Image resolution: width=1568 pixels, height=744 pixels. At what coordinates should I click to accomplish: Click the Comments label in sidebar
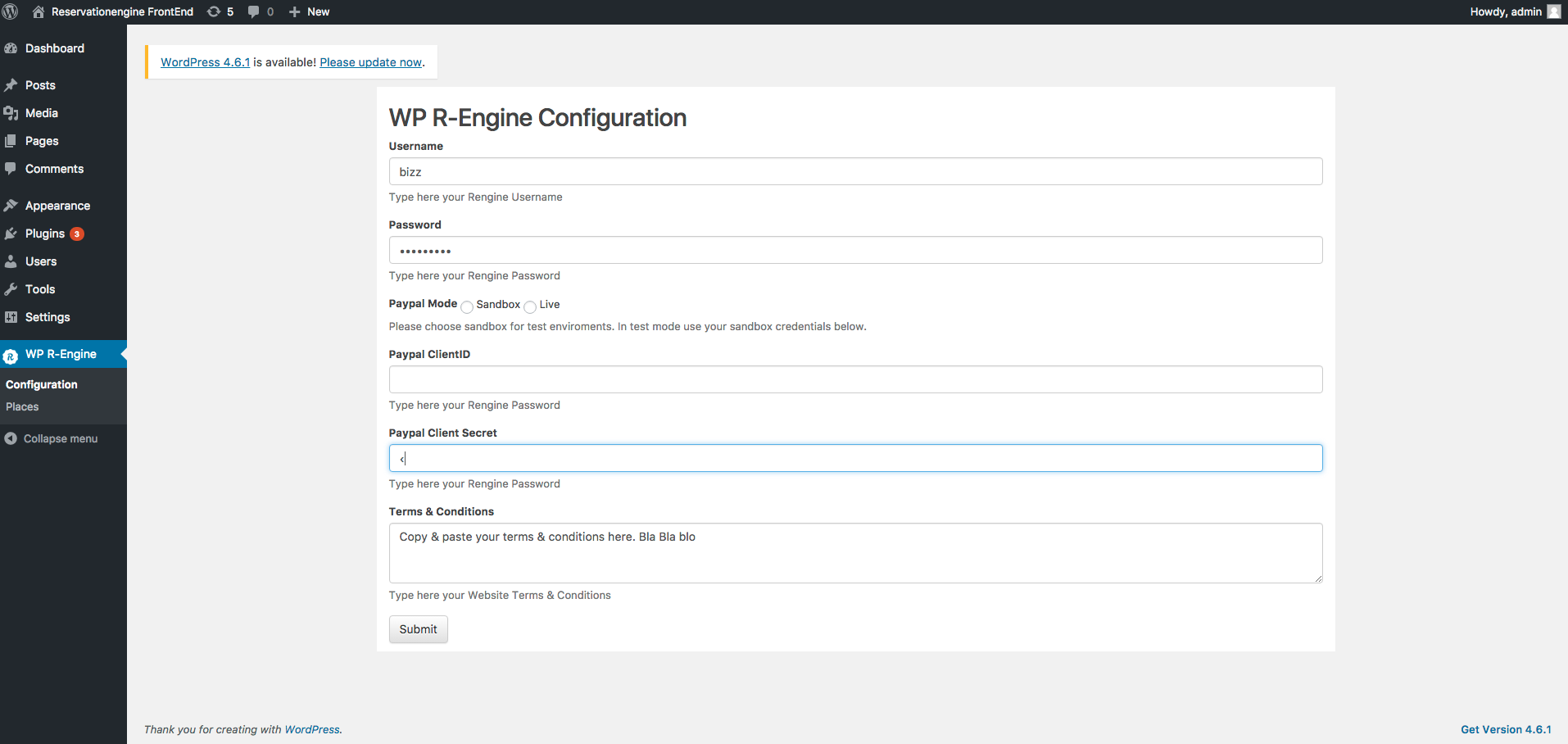(54, 169)
